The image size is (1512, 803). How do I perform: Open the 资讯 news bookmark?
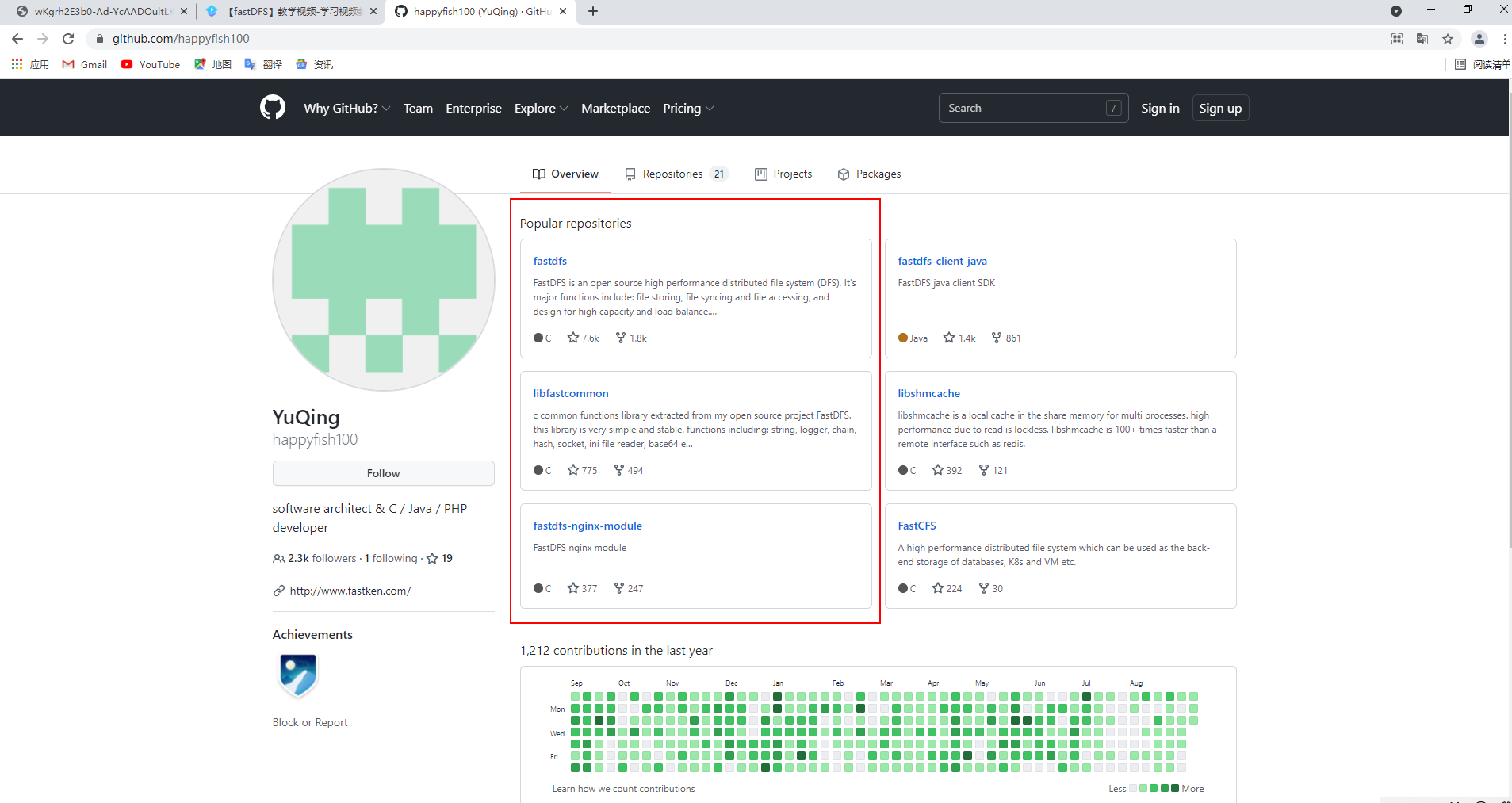click(314, 64)
